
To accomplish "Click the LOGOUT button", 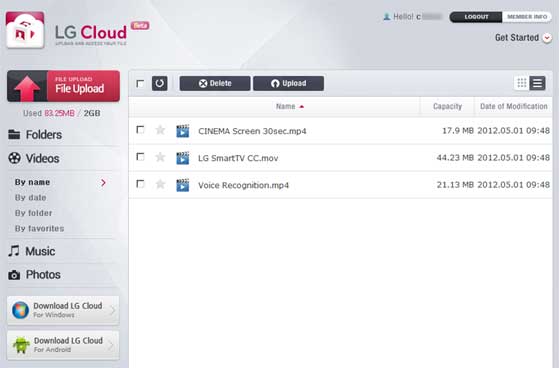I will [x=476, y=17].
